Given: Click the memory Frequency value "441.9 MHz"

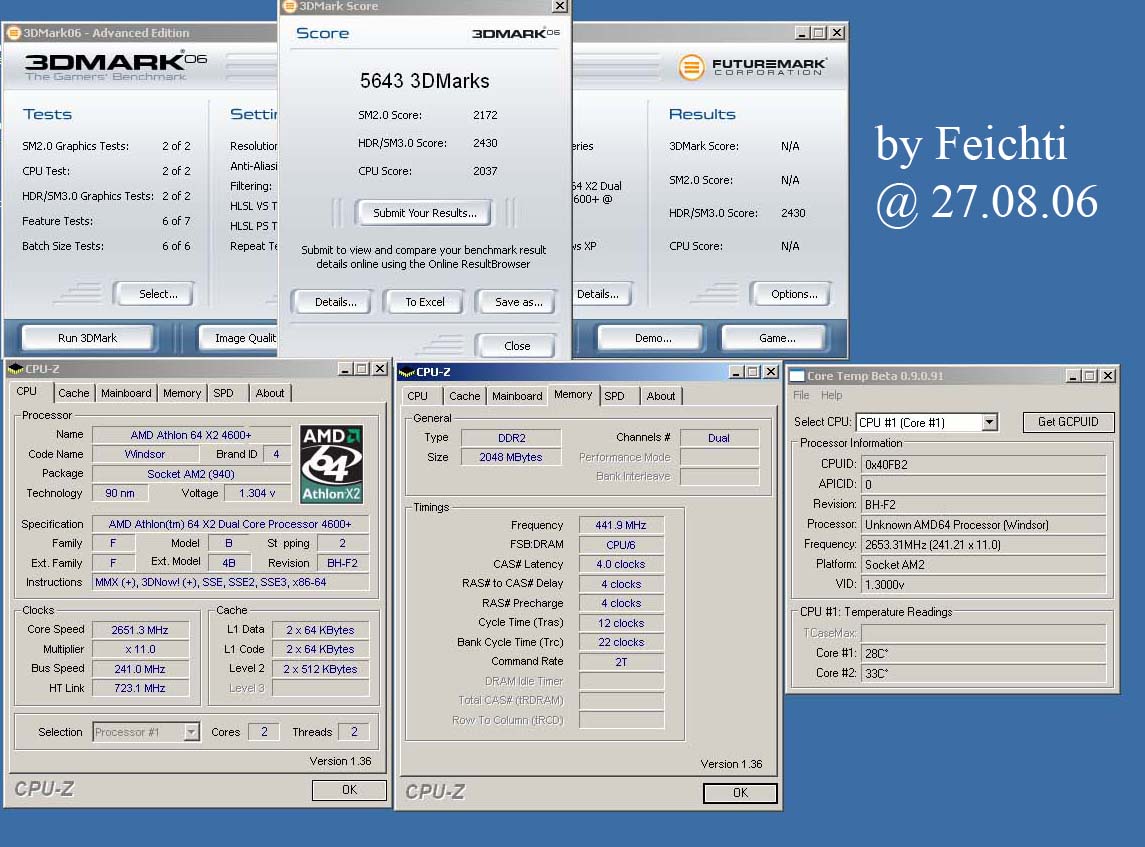Looking at the screenshot, I should (x=621, y=525).
